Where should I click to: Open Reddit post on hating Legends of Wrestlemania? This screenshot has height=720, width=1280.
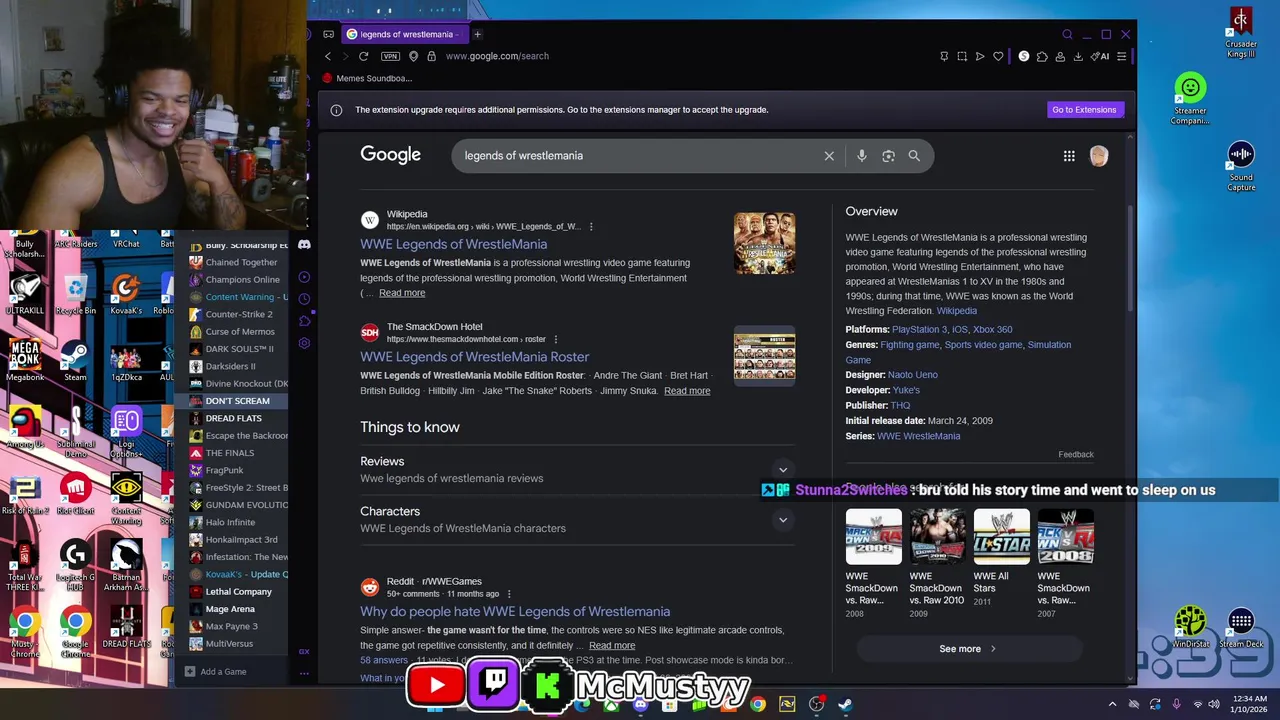(x=515, y=612)
